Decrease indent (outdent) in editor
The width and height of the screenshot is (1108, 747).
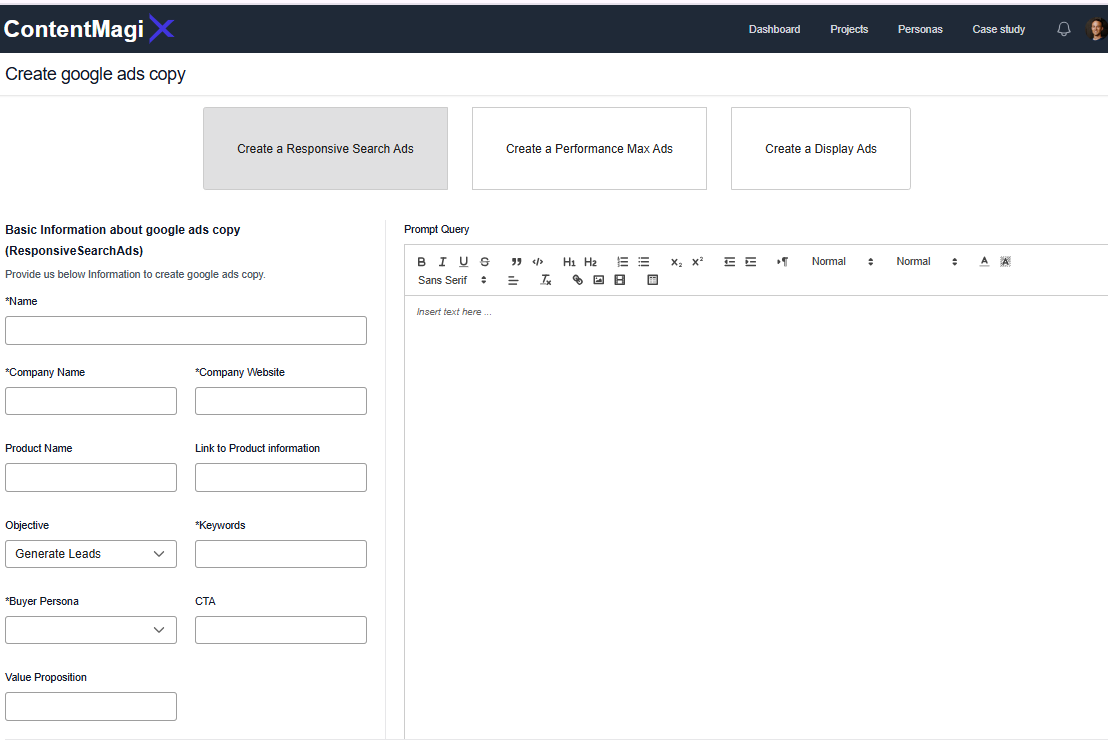pos(729,261)
